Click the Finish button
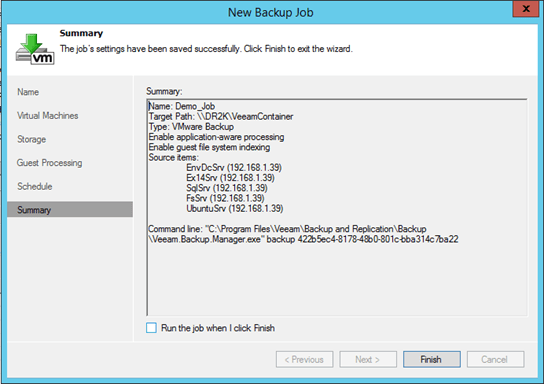Image resolution: width=544 pixels, height=384 pixels. coord(432,359)
